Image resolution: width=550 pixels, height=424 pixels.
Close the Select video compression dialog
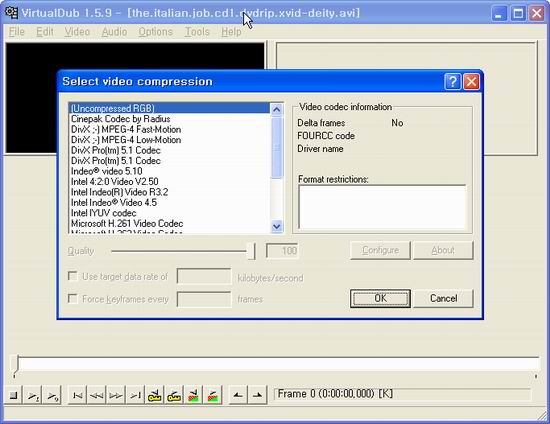(x=471, y=82)
